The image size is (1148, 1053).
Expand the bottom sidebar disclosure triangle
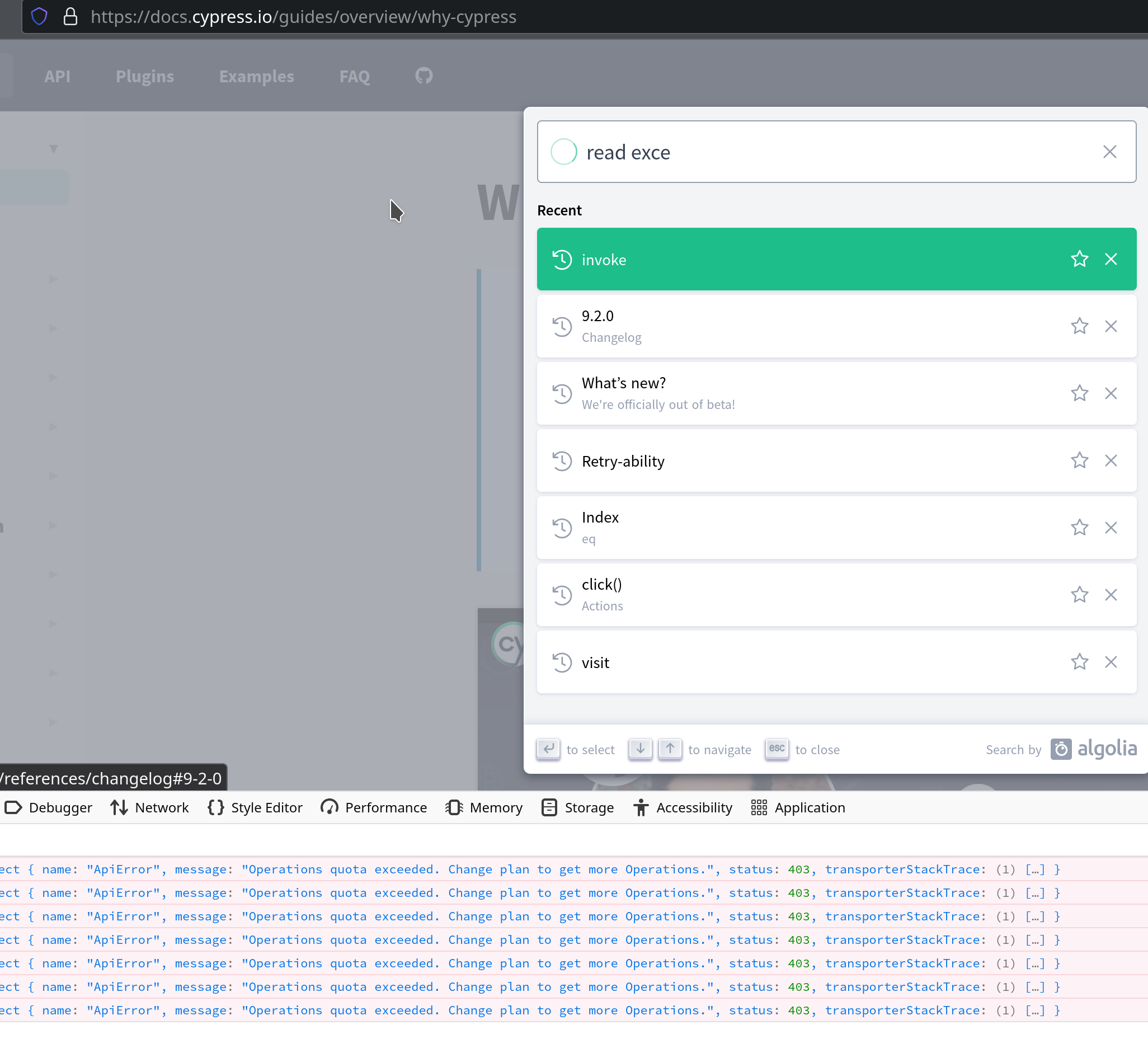click(x=53, y=722)
